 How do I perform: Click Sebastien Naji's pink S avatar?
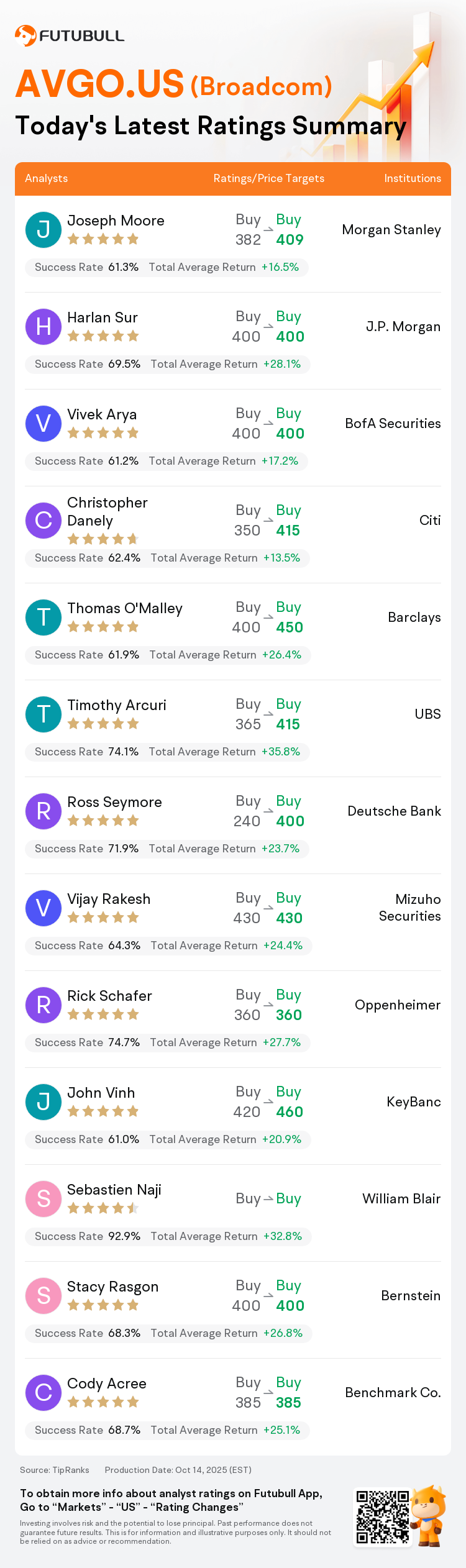coord(43,1198)
